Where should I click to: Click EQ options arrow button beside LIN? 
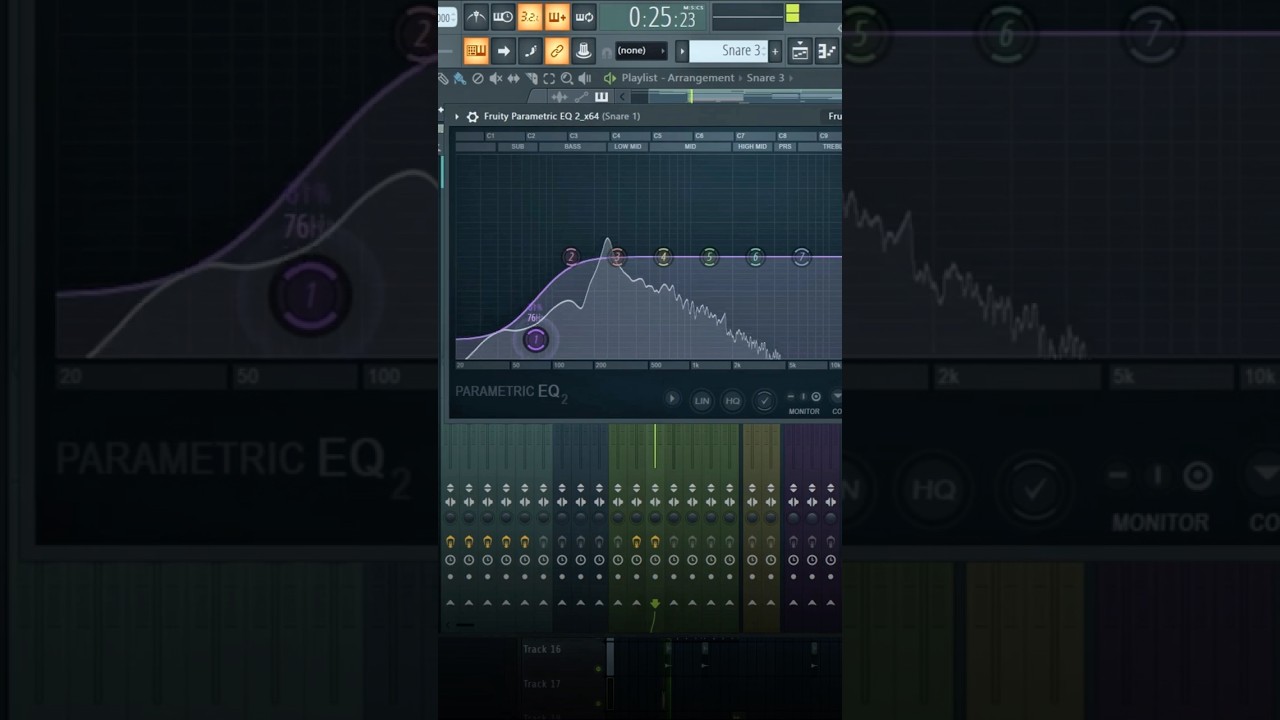tap(671, 399)
